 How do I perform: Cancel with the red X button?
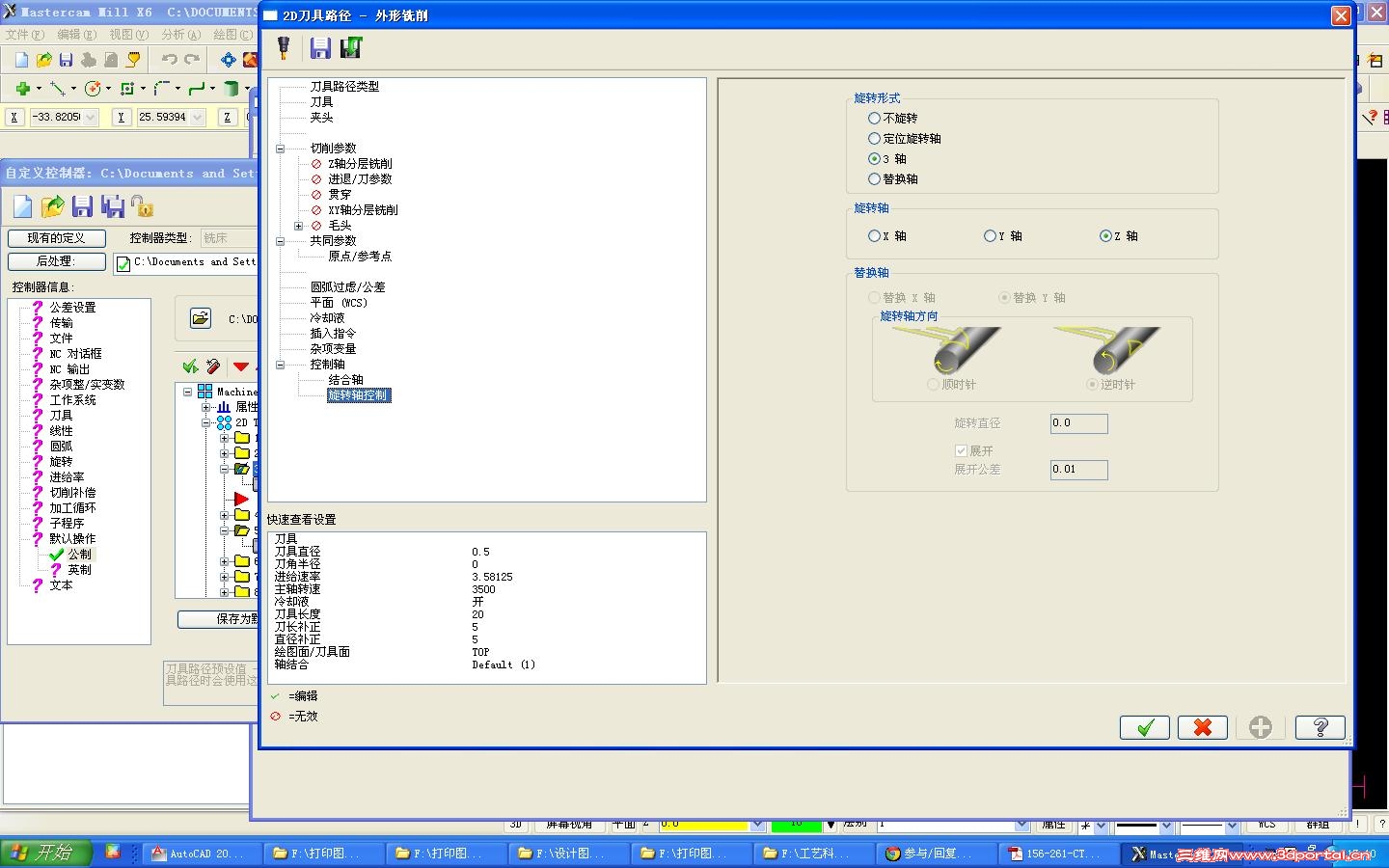coord(1203,727)
